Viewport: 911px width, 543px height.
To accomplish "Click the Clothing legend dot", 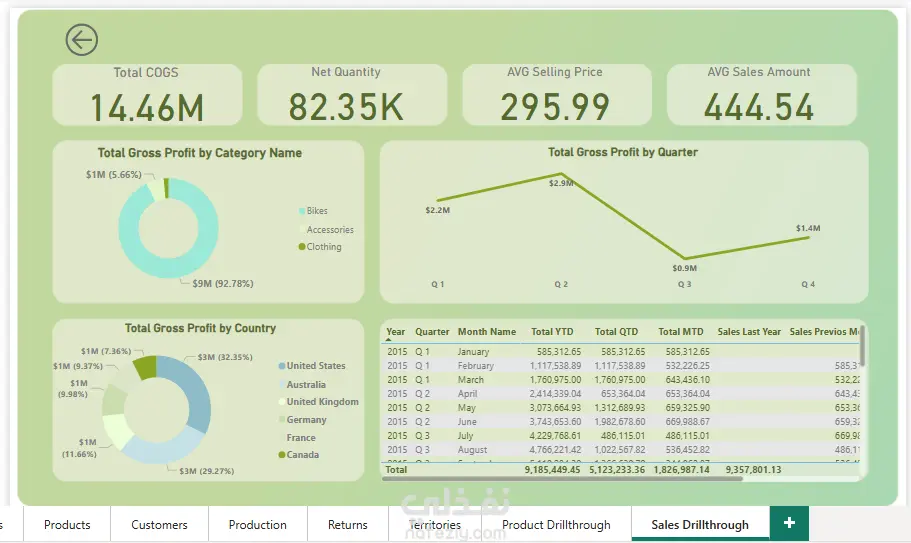I will tap(302, 247).
